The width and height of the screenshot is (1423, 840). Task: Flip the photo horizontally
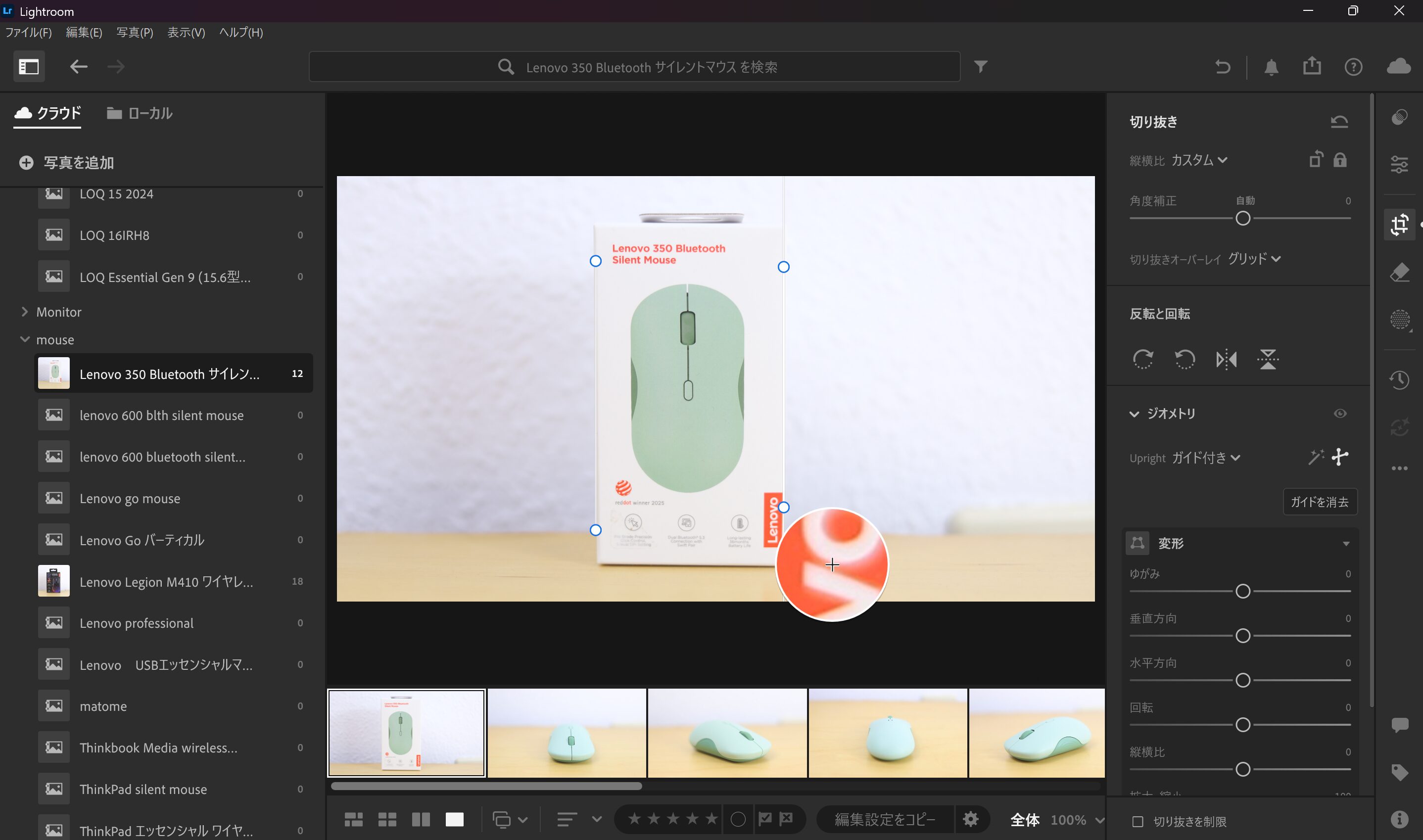click(x=1226, y=360)
